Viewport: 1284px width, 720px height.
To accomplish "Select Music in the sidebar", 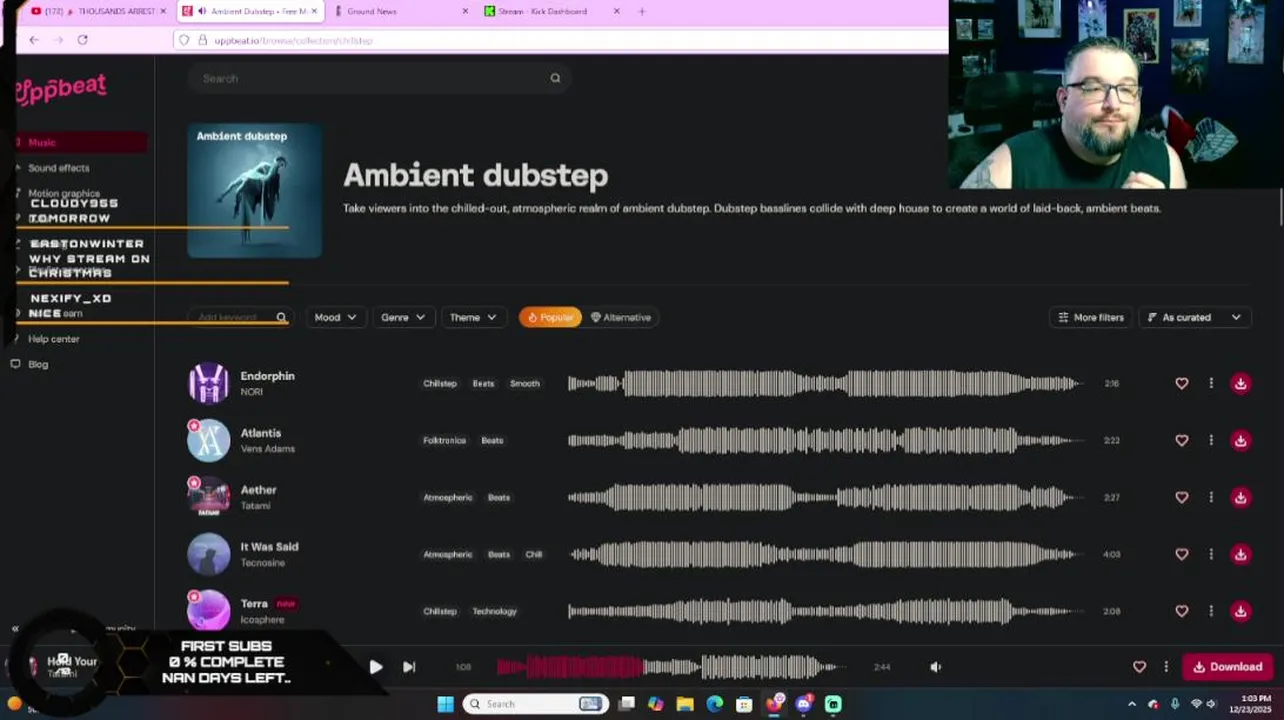I will point(80,142).
